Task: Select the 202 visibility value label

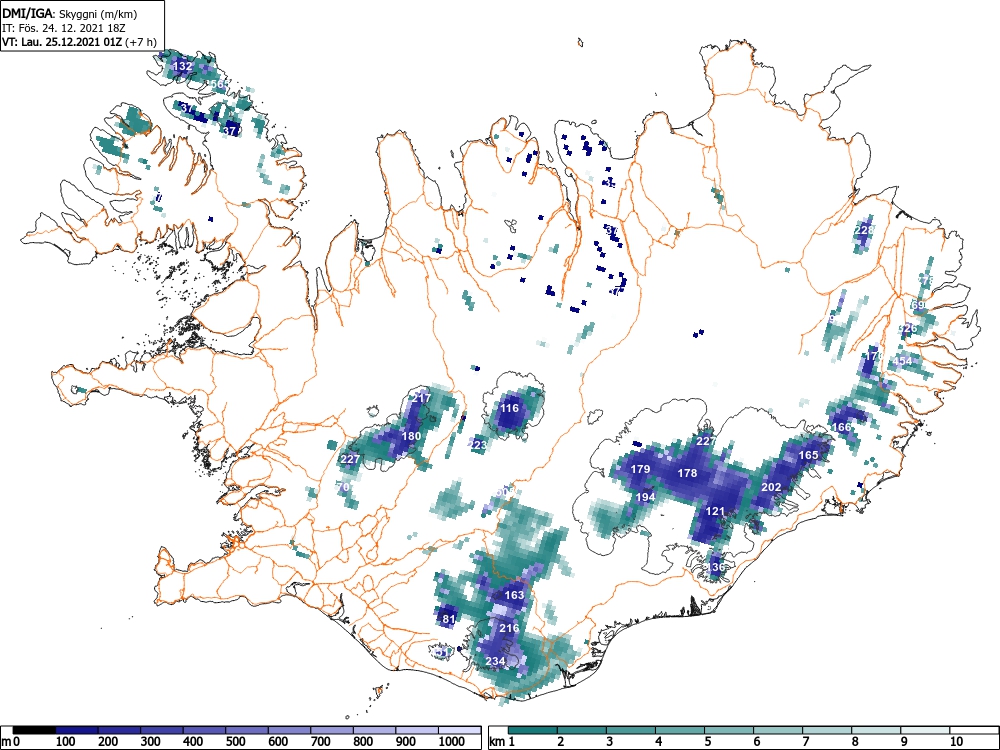Action: tap(771, 487)
